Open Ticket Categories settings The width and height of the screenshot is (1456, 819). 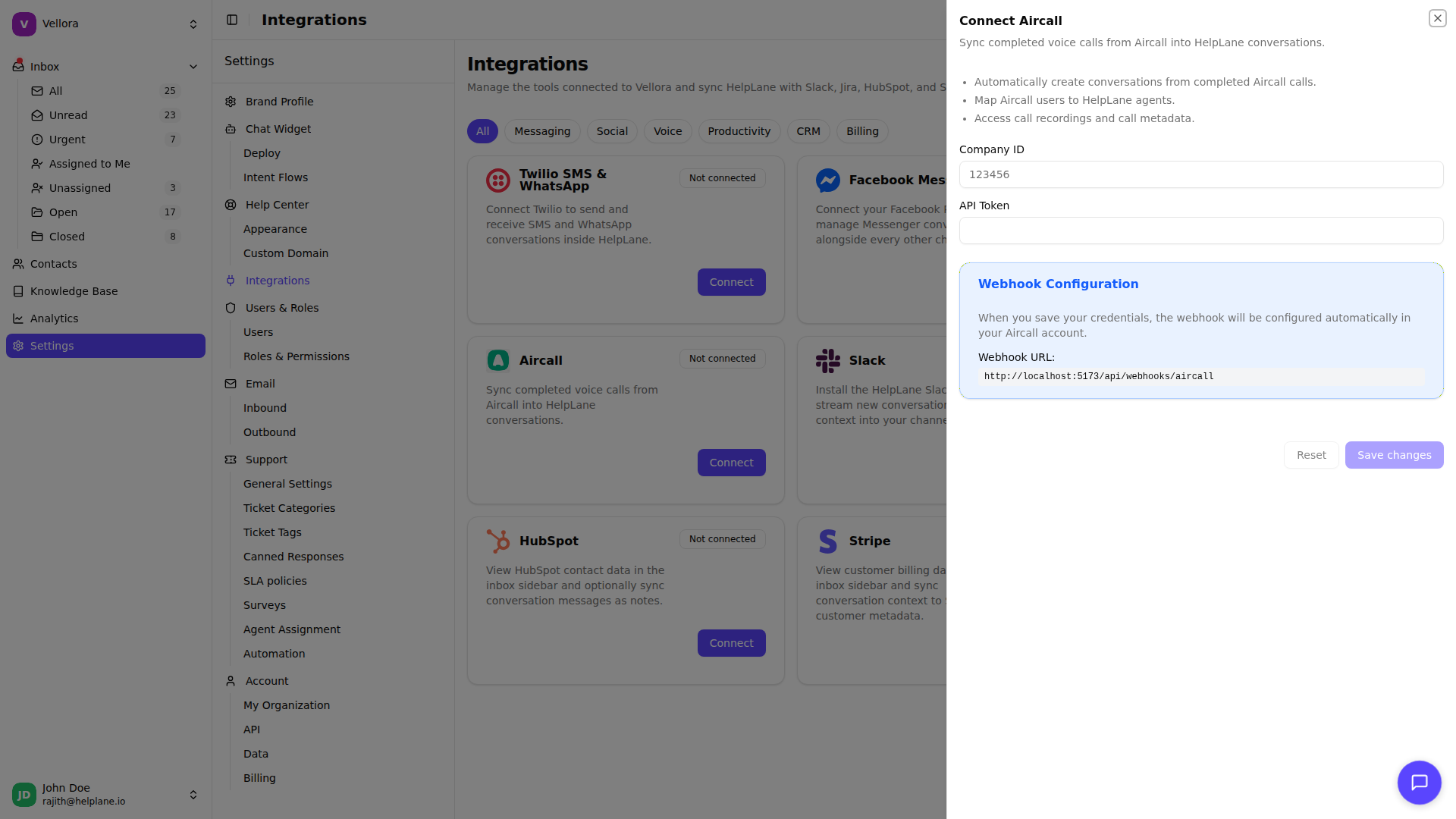(289, 508)
